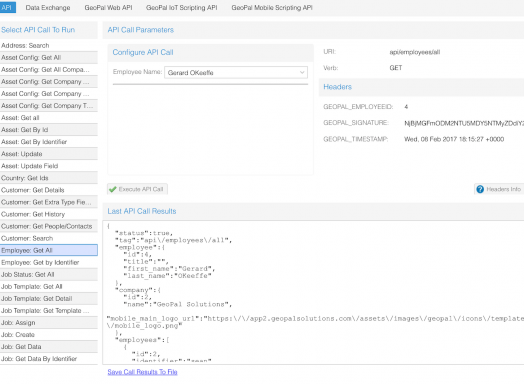
Task: Select the GeoPal IoT Scripting API tab
Action: 181,7
